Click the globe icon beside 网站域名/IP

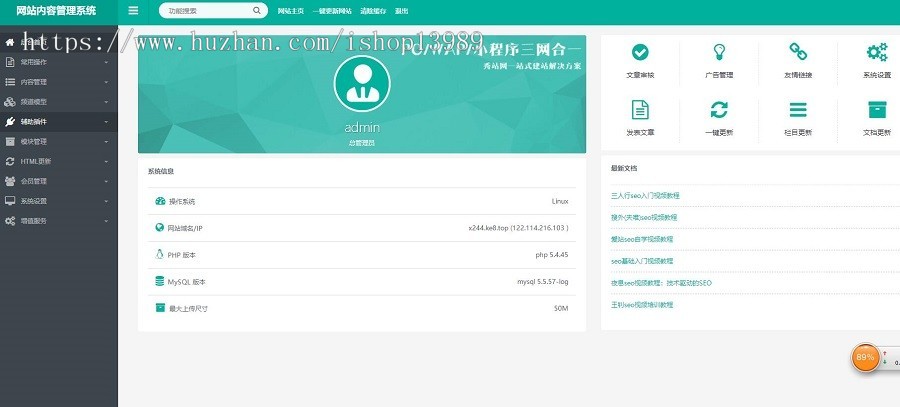160,227
